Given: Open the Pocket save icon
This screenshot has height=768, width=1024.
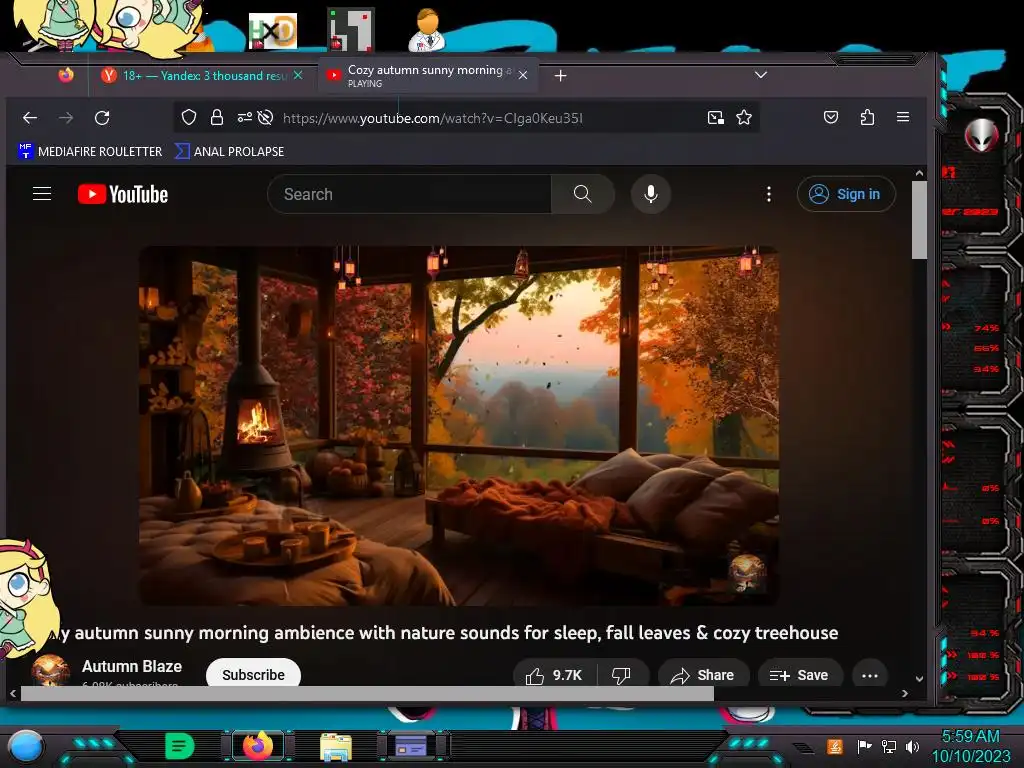Looking at the screenshot, I should 831,118.
